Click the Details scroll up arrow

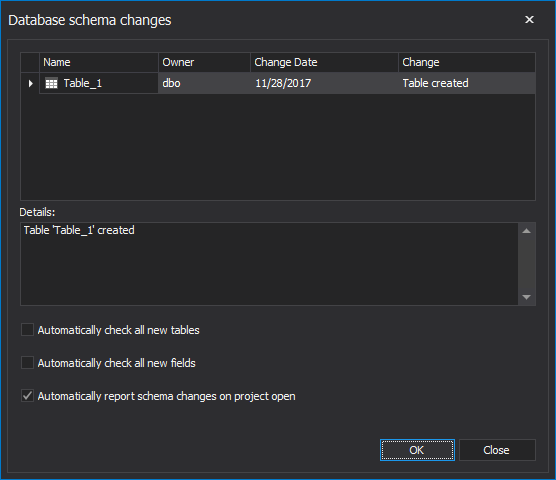pos(527,231)
